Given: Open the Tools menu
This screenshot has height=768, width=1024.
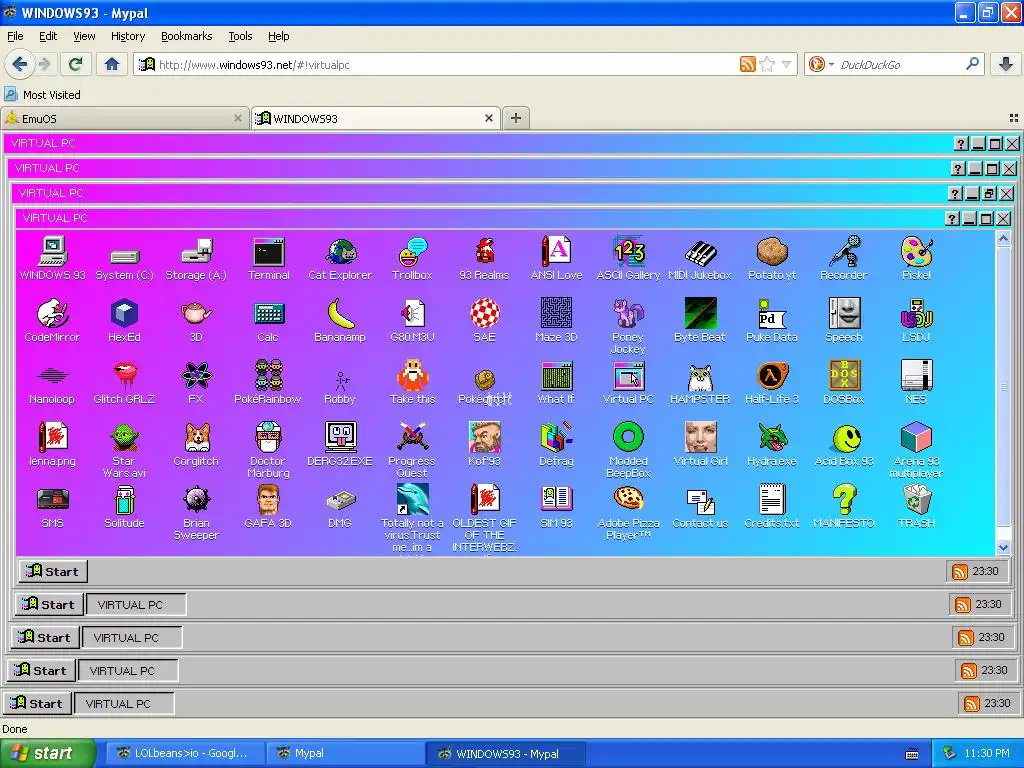Looking at the screenshot, I should pyautogui.click(x=240, y=36).
